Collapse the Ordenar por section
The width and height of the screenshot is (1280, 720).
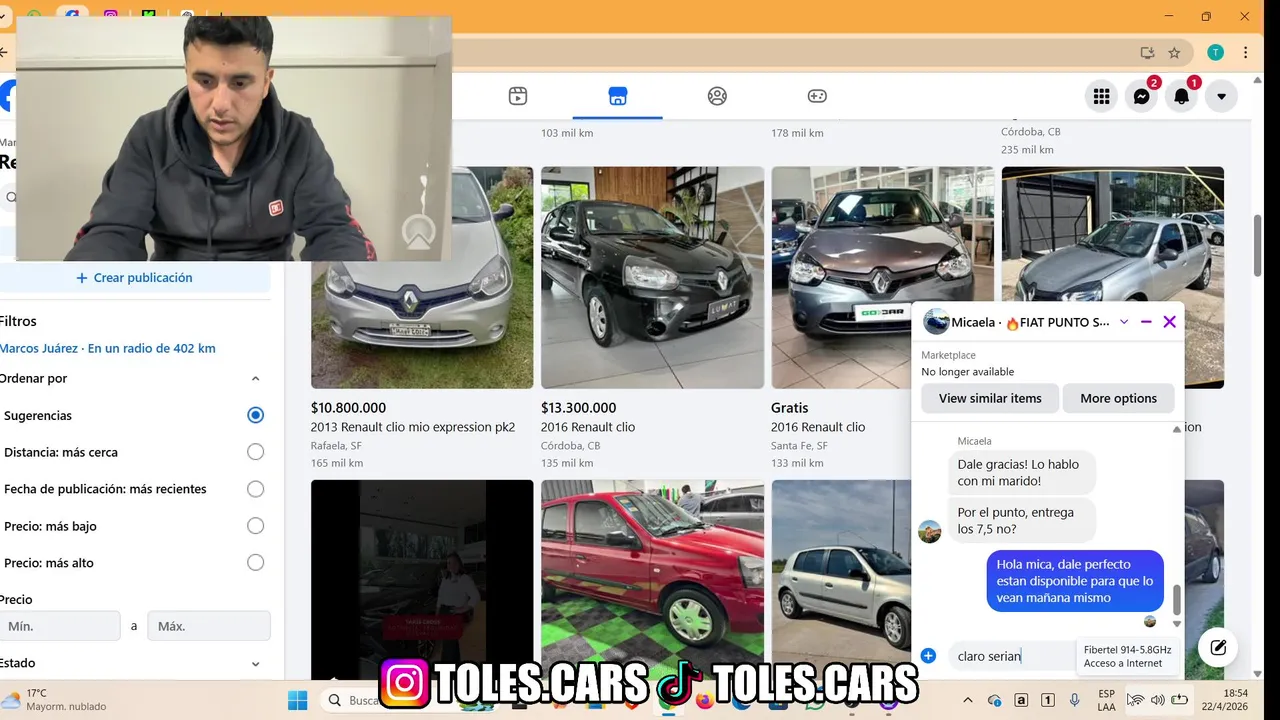click(255, 379)
